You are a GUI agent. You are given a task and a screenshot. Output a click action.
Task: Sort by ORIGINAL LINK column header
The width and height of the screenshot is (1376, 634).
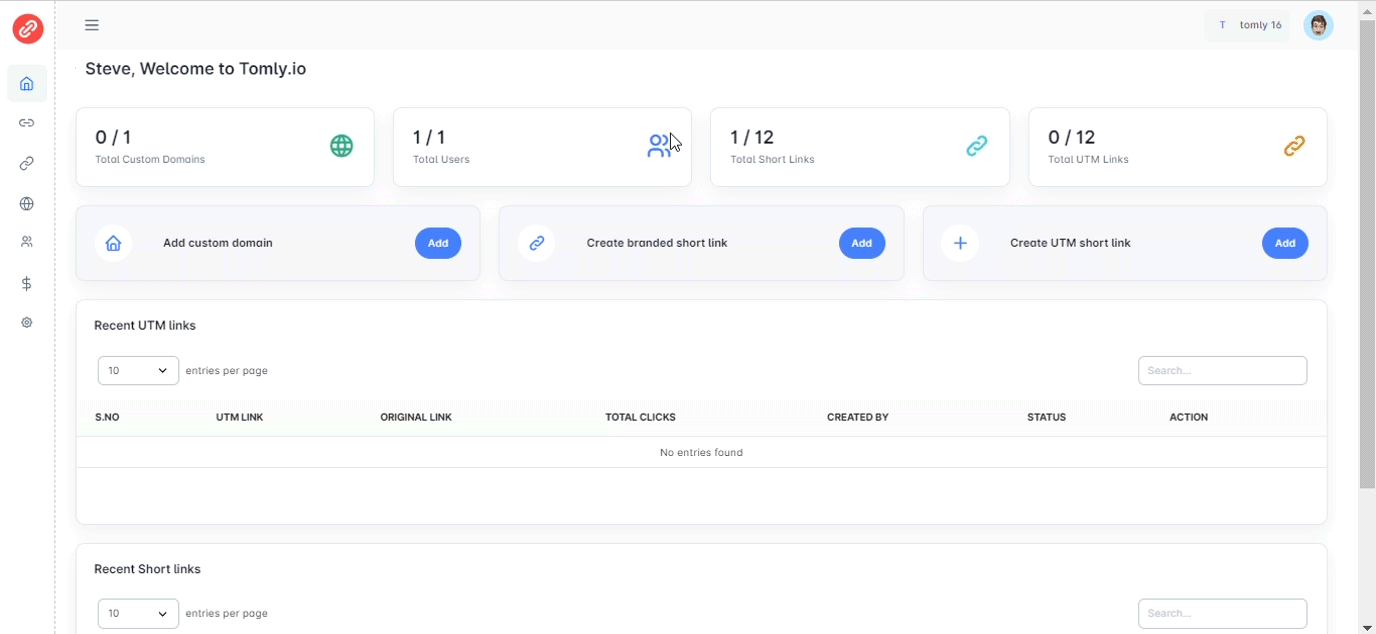pyautogui.click(x=416, y=417)
